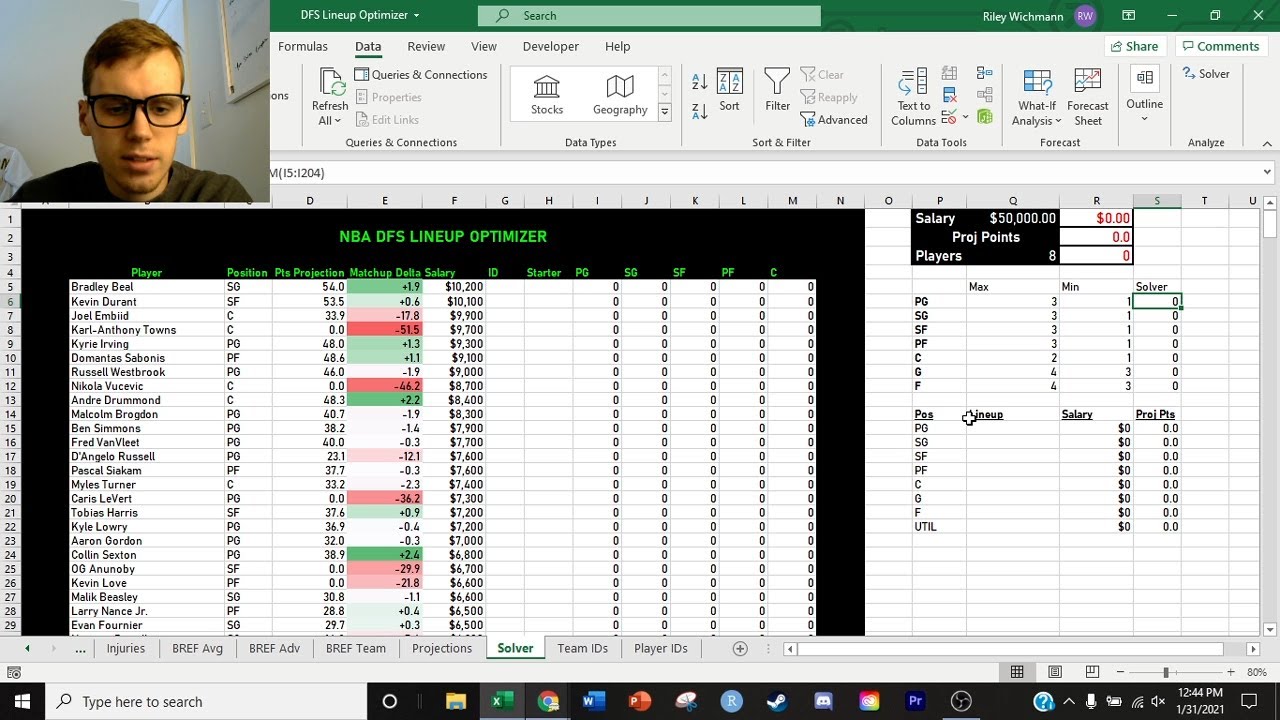Switch to Normal view icon
This screenshot has height=720, width=1280.
[x=1017, y=673]
